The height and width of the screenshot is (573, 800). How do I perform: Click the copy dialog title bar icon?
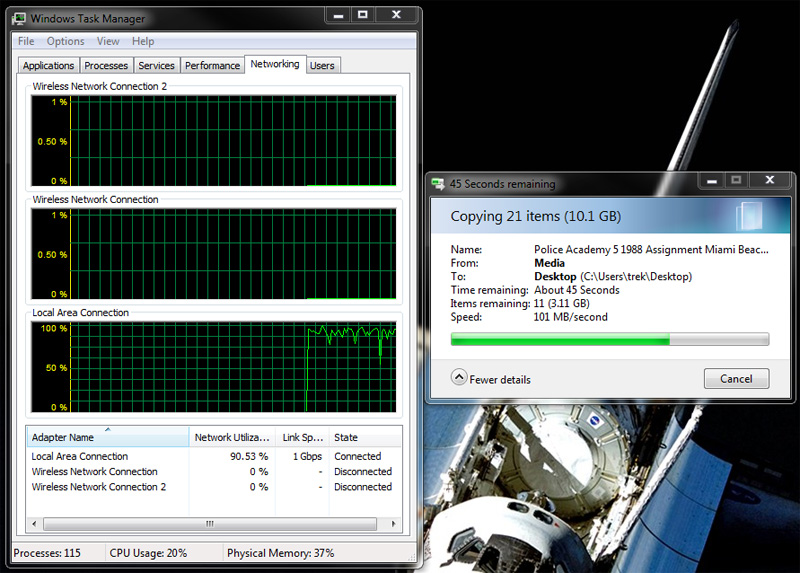(438, 184)
